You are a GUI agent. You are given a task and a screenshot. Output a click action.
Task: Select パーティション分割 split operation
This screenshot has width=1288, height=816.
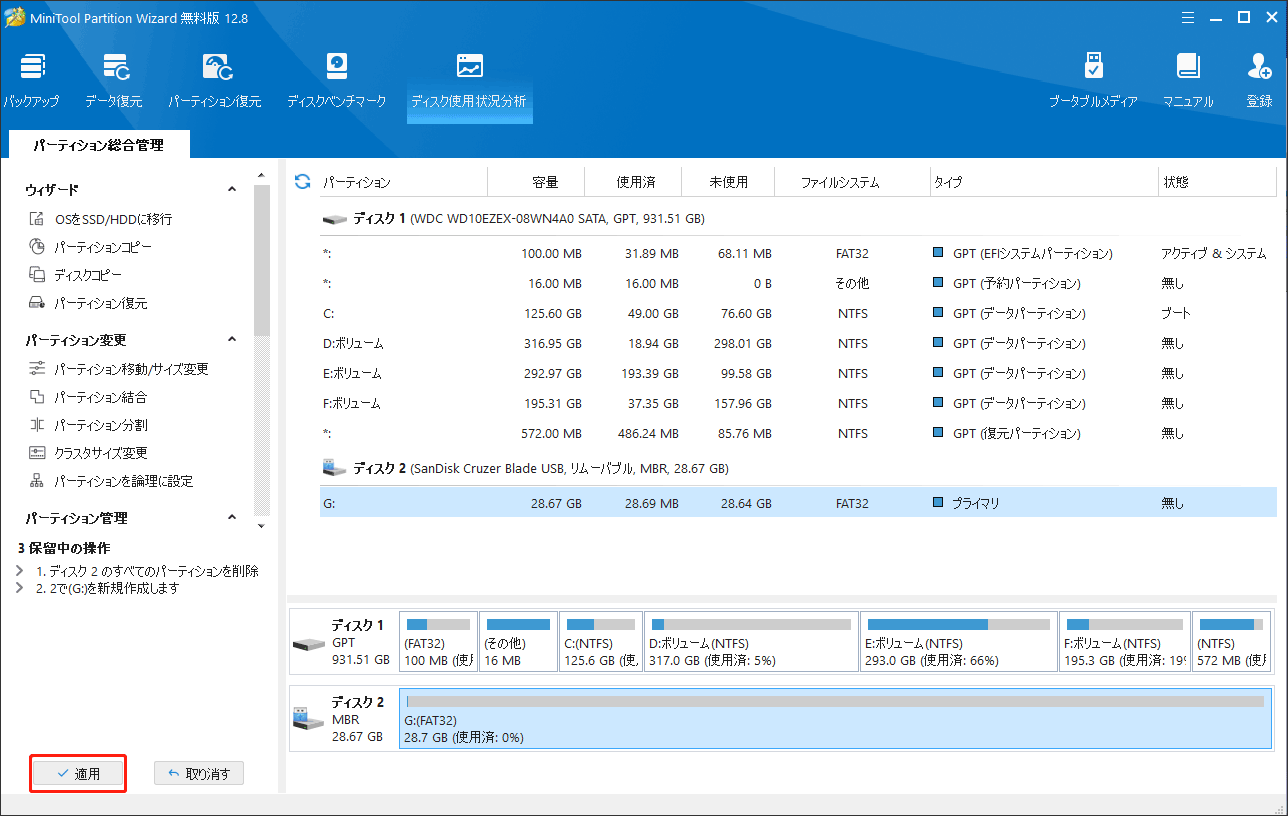(x=88, y=425)
